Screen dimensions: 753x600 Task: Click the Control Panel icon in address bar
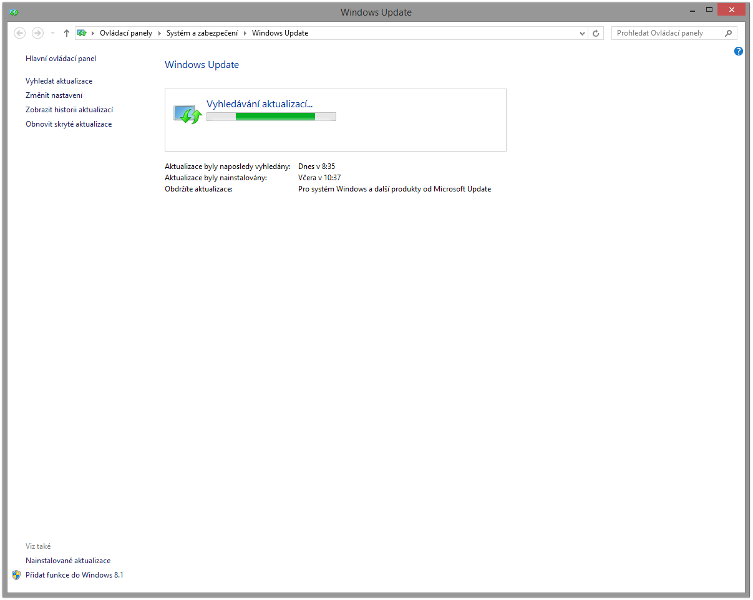point(82,33)
